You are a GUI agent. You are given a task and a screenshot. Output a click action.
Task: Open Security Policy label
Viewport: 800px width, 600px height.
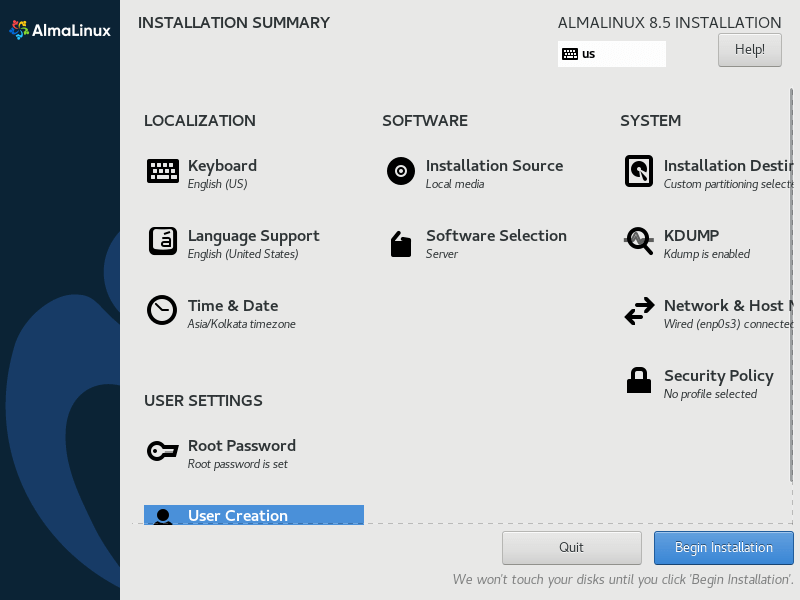719,376
